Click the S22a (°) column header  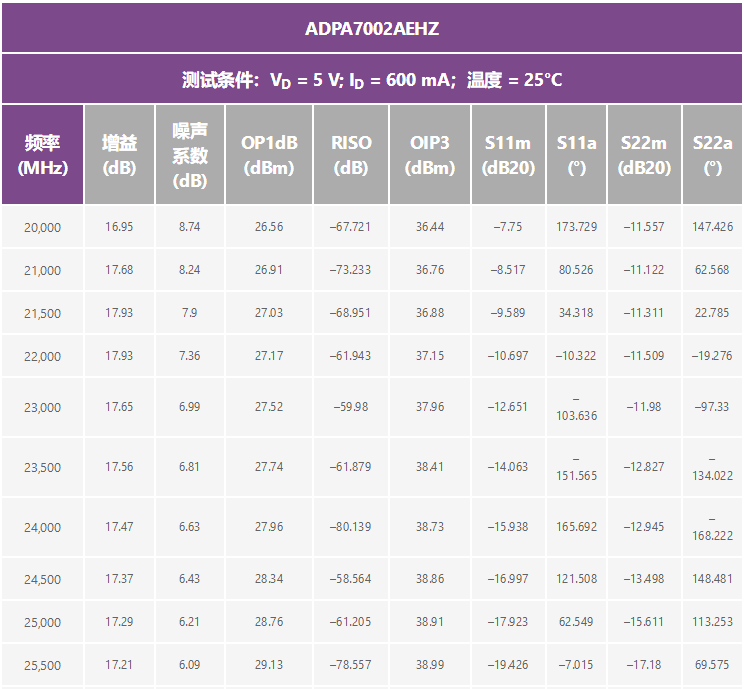[712, 155]
